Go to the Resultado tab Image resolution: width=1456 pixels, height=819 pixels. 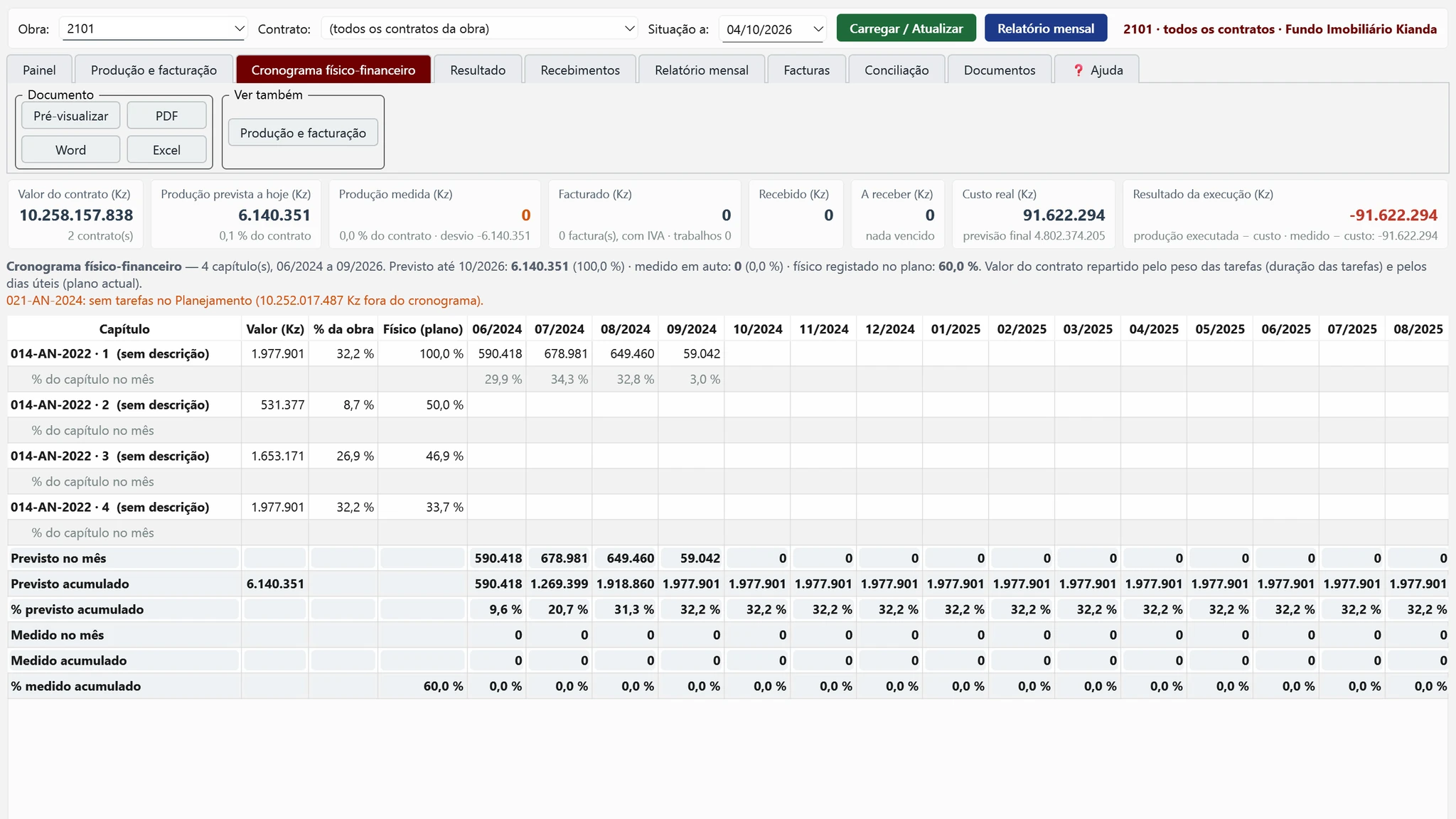click(x=478, y=70)
